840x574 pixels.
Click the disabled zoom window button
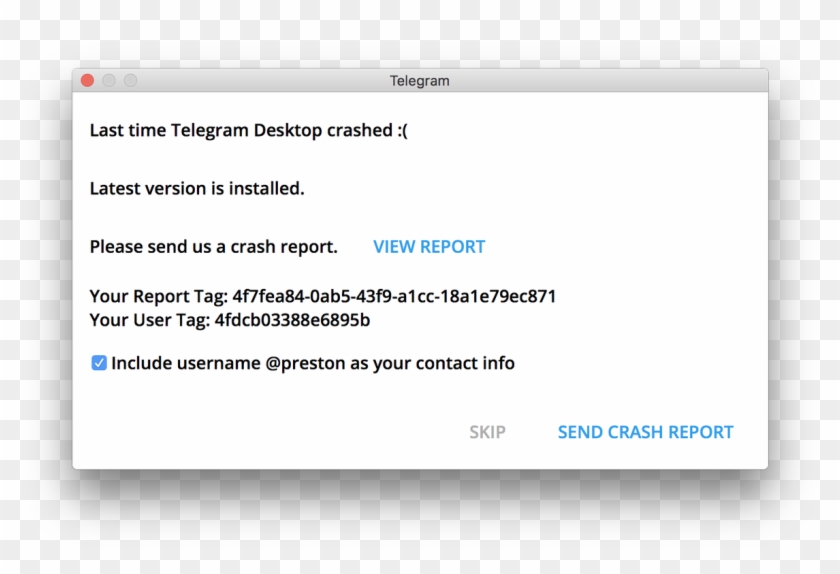(130, 80)
